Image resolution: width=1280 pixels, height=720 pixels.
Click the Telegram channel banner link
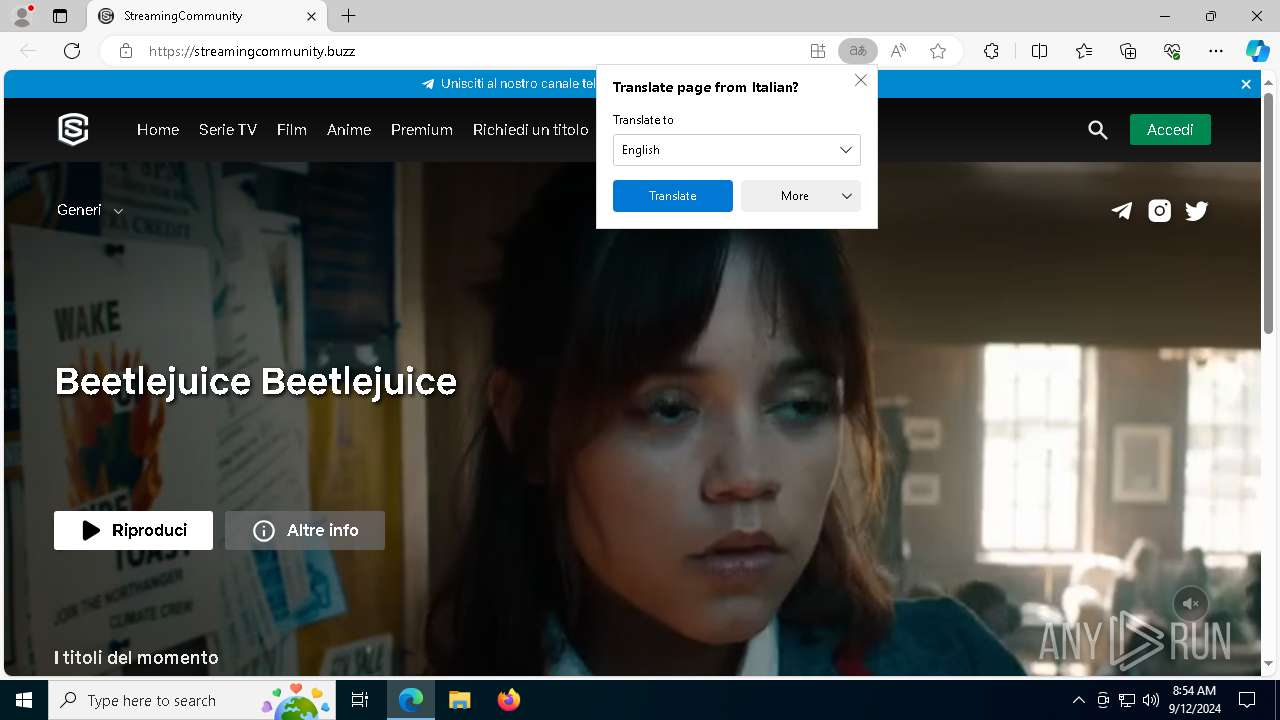pyautogui.click(x=510, y=84)
